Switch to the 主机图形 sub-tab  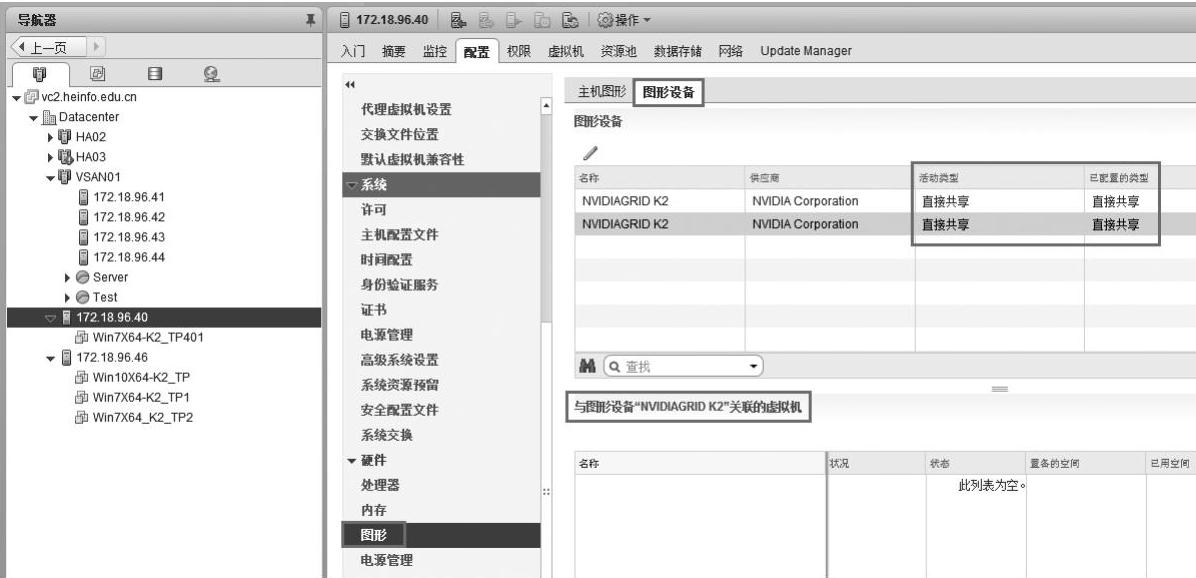tap(602, 92)
